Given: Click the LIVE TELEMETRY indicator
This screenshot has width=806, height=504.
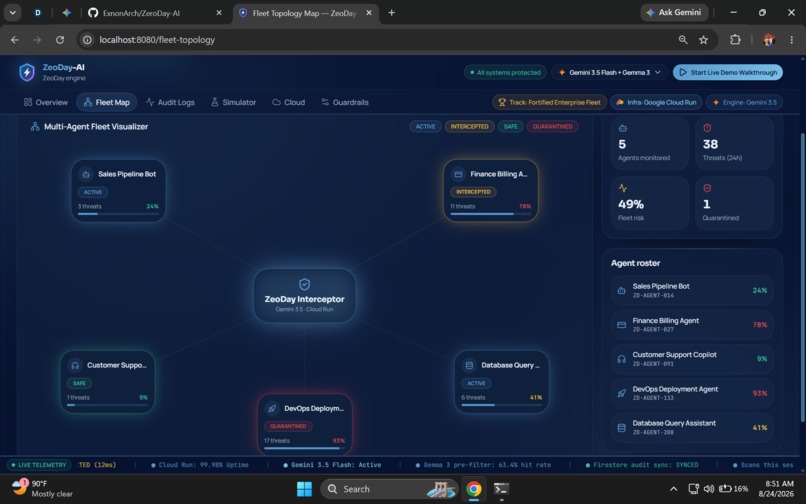Looking at the screenshot, I should pos(39,465).
